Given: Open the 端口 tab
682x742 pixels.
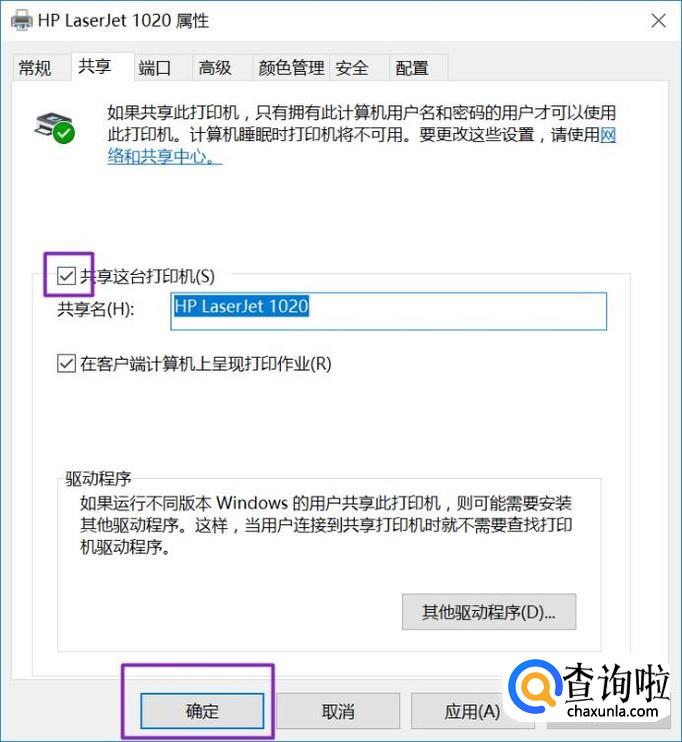Looking at the screenshot, I should click(155, 68).
